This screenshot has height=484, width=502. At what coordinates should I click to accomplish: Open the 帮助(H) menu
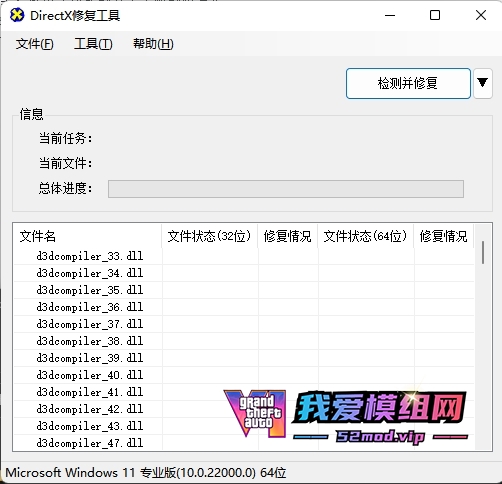(153, 44)
